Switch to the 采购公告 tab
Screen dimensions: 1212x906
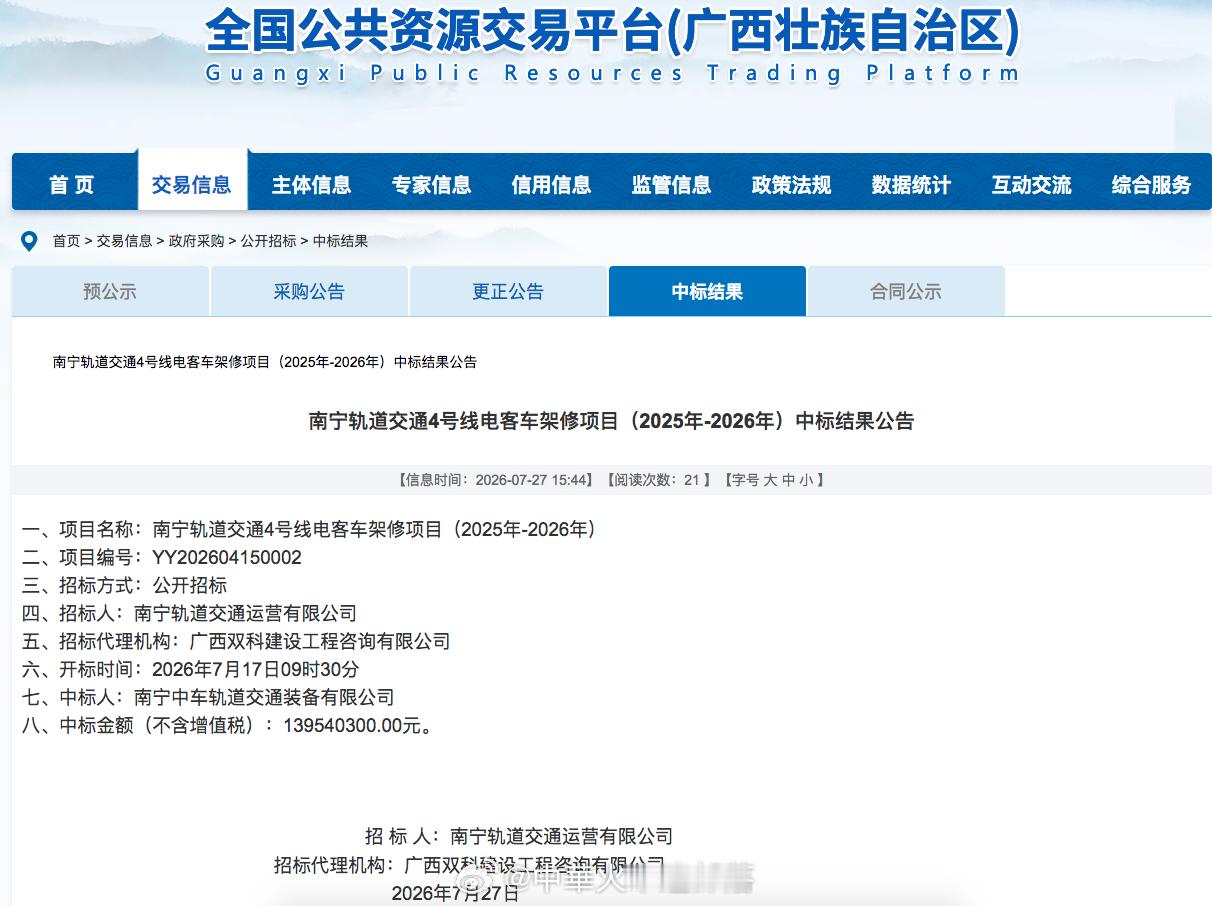point(309,291)
